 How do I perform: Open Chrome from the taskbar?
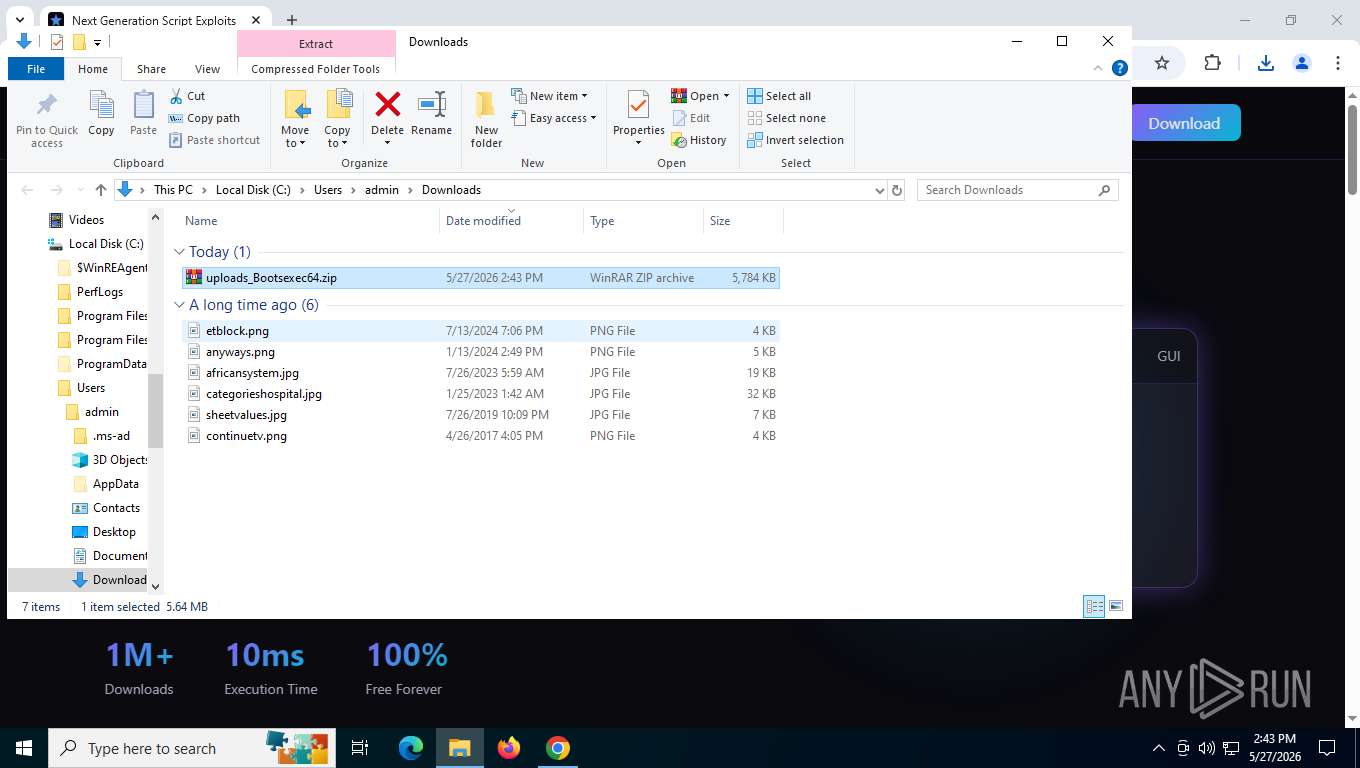[558, 748]
